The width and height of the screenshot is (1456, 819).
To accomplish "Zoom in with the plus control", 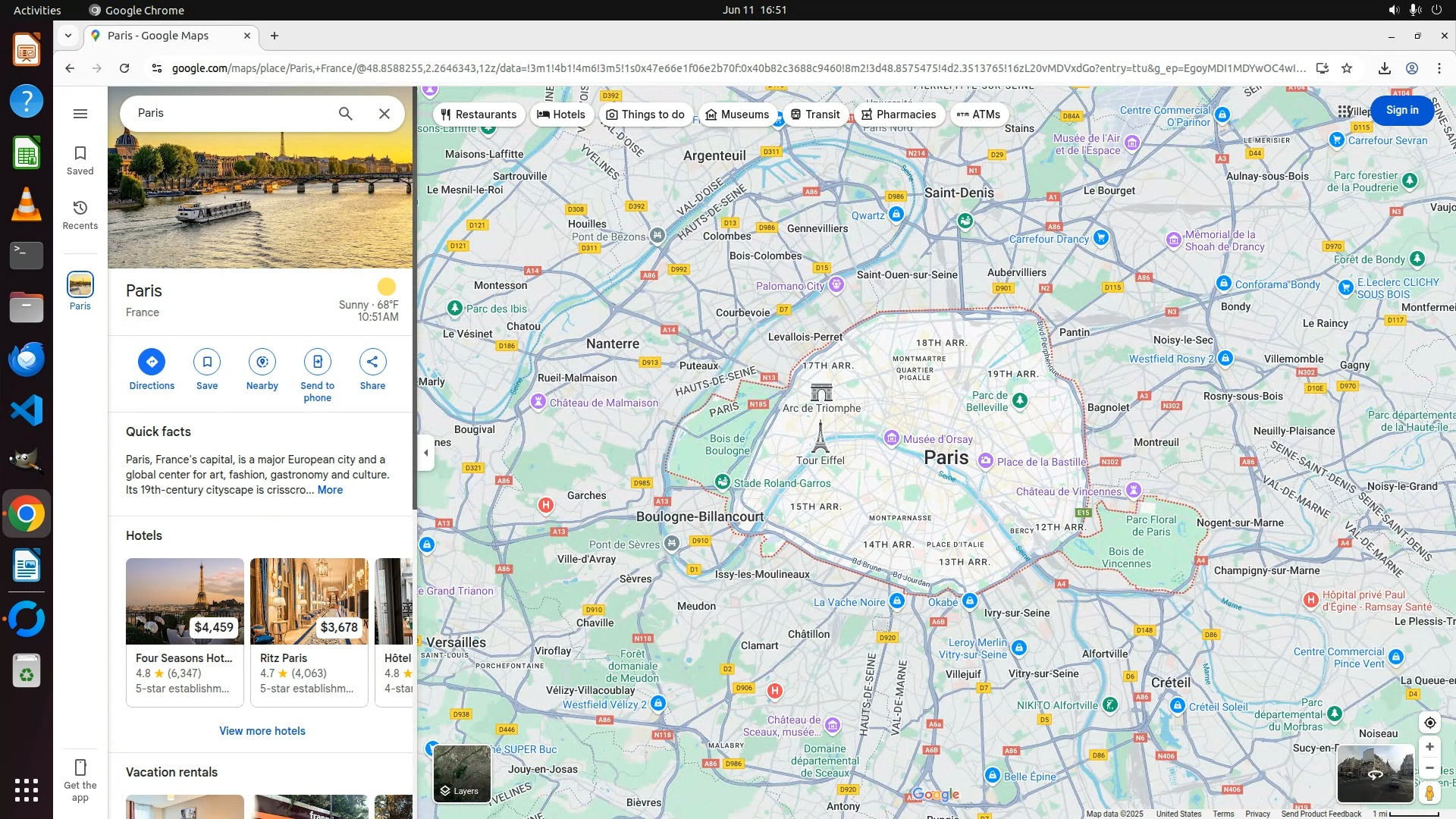I will click(x=1429, y=747).
